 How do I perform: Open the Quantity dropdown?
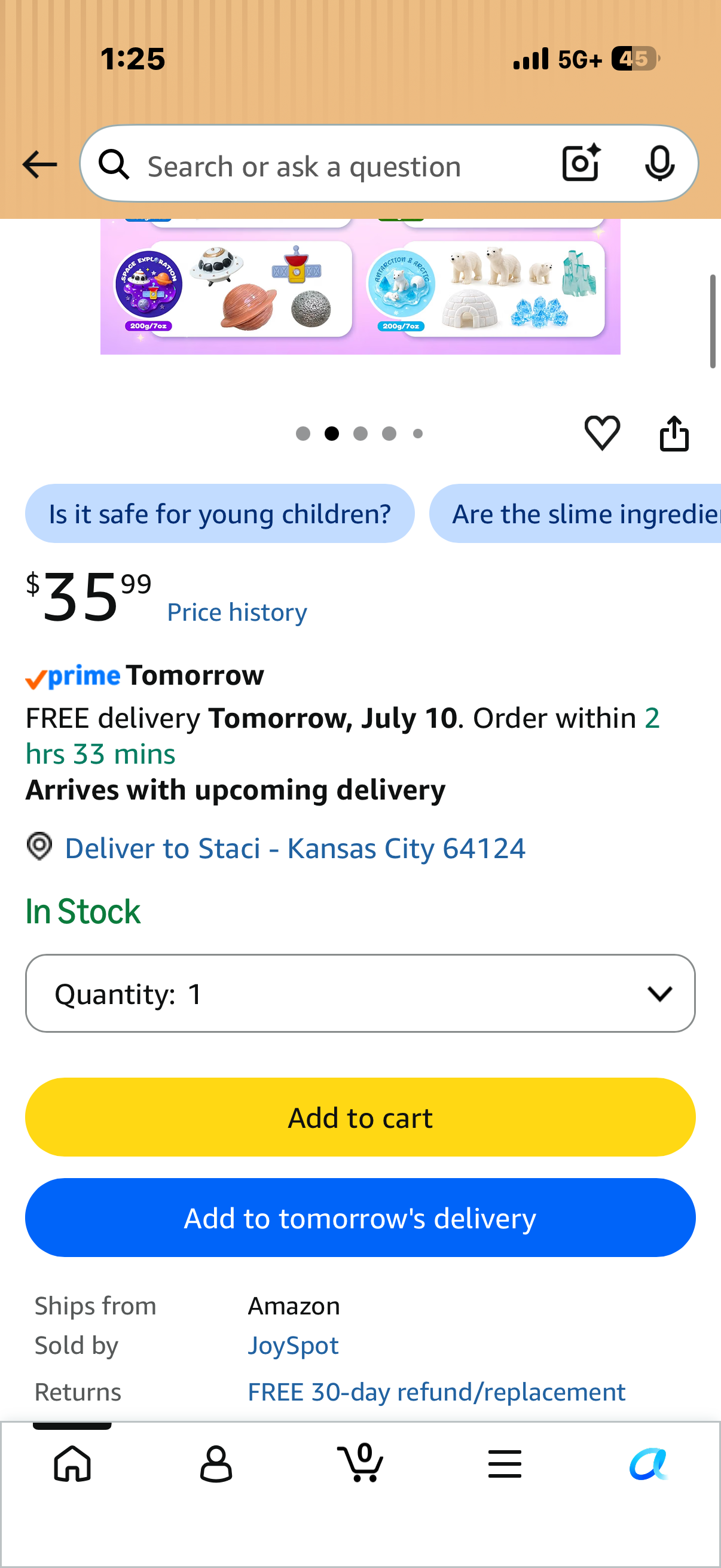coord(360,993)
